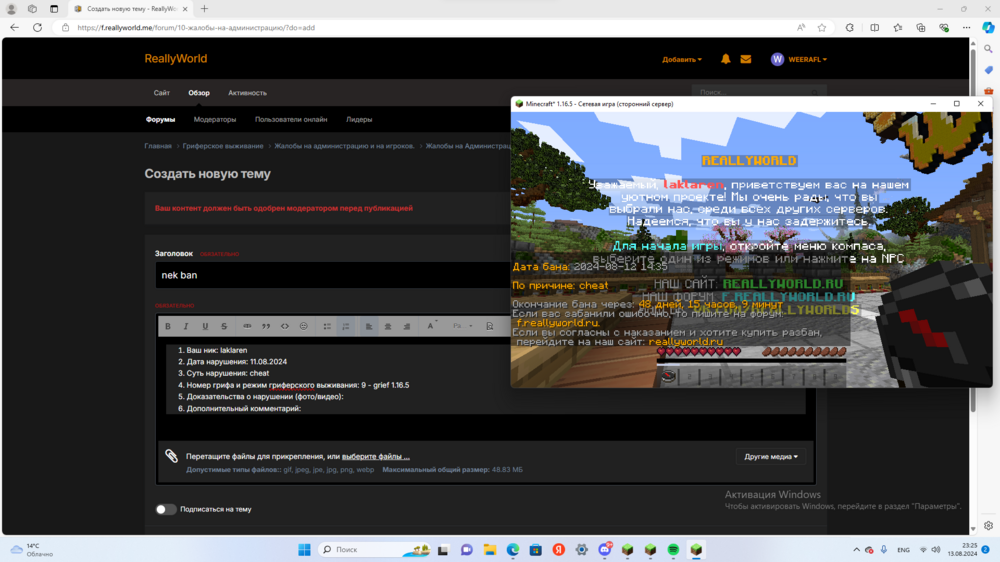Open Yandex browser from taskbar
1000x562 pixels.
[x=559, y=549]
